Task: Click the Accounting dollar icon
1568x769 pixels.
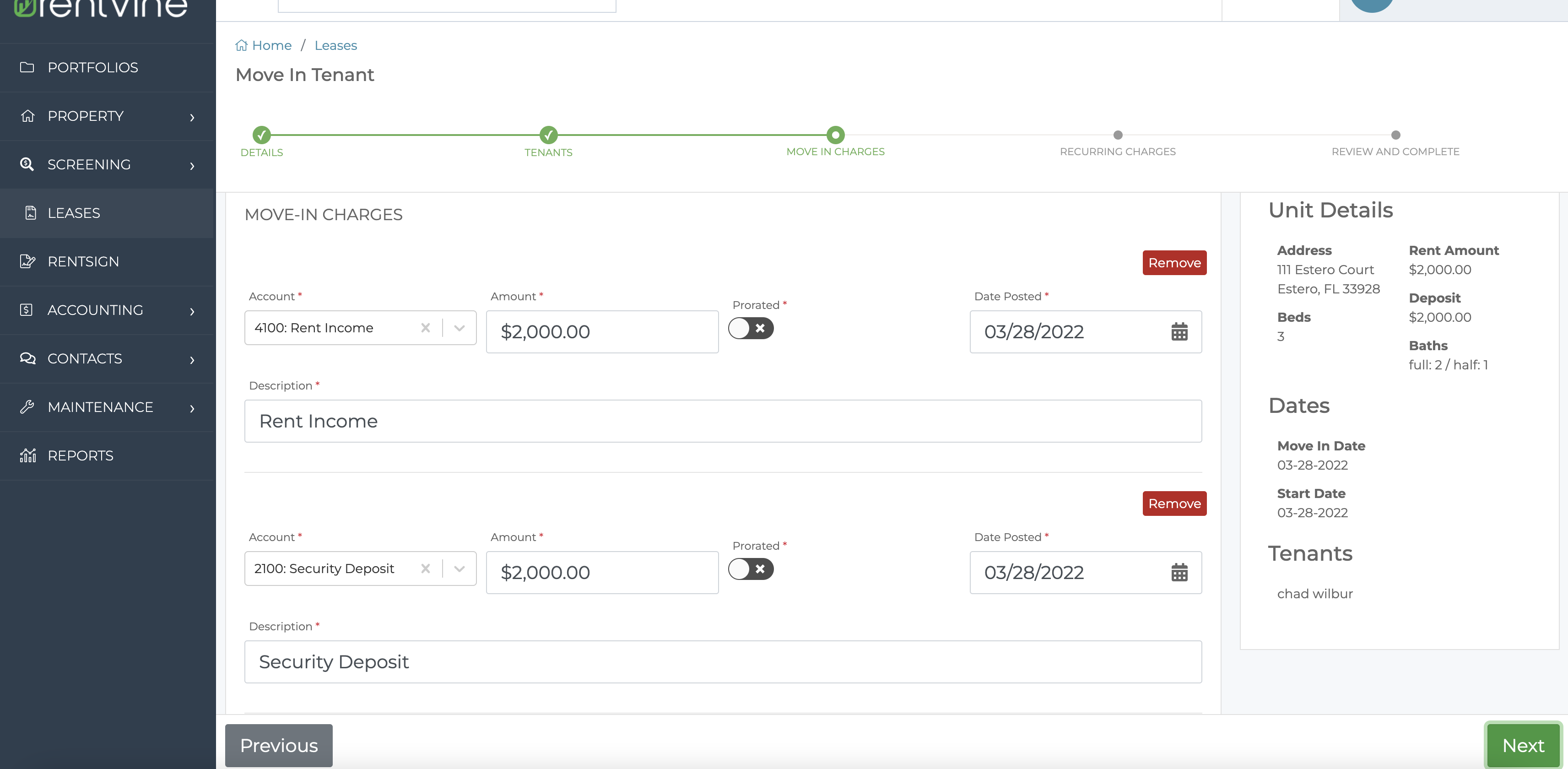Action: (26, 310)
